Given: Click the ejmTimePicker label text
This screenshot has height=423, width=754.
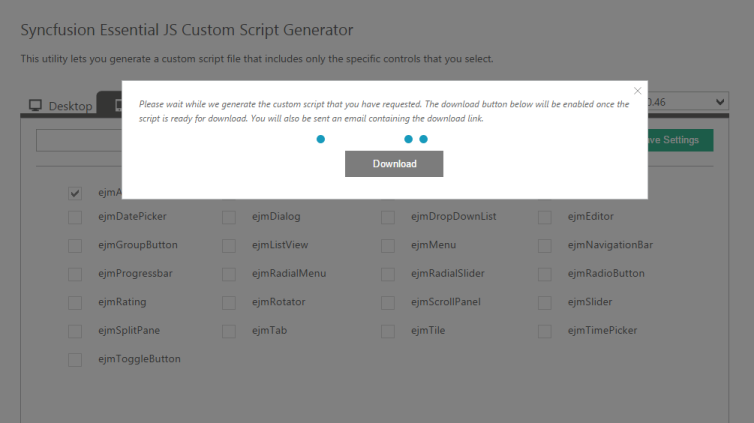Looking at the screenshot, I should coord(603,330).
